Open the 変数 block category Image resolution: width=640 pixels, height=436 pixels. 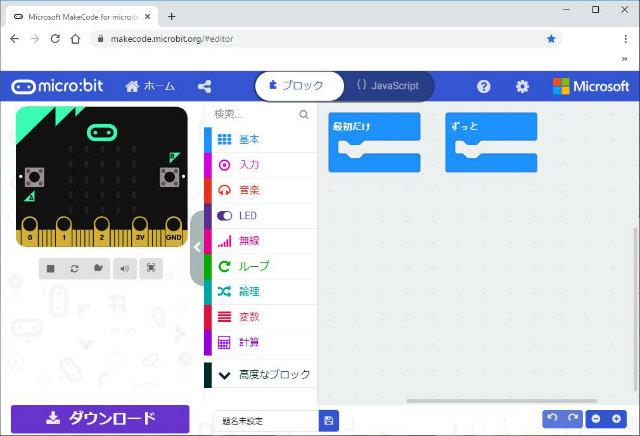coord(260,317)
